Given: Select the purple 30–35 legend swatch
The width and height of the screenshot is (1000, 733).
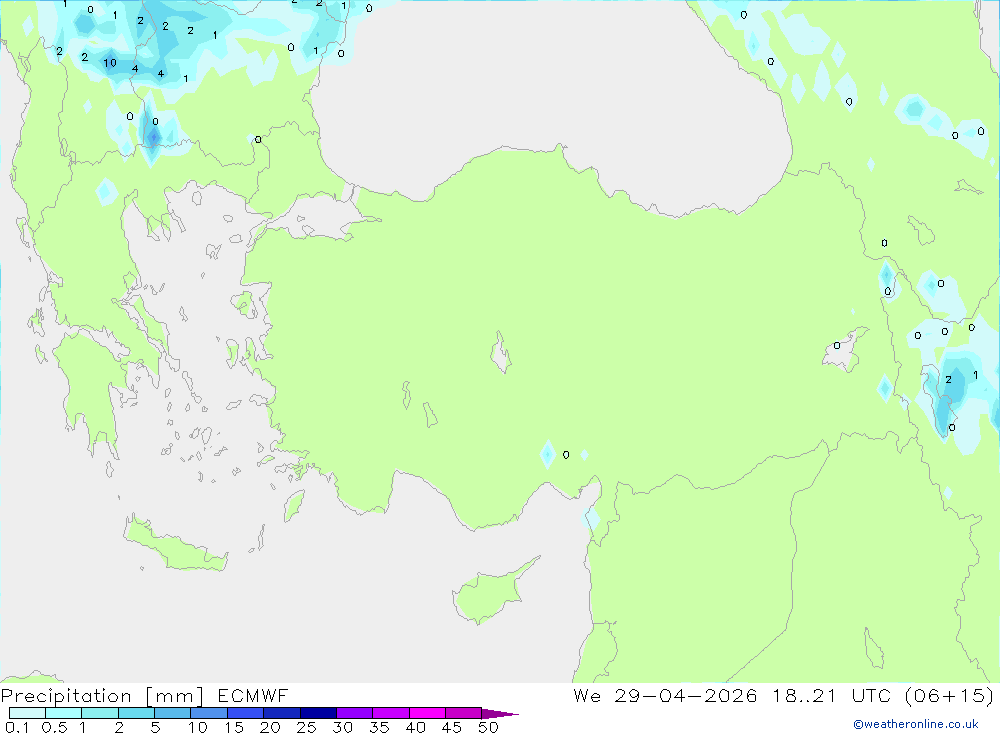Looking at the screenshot, I should tap(354, 713).
